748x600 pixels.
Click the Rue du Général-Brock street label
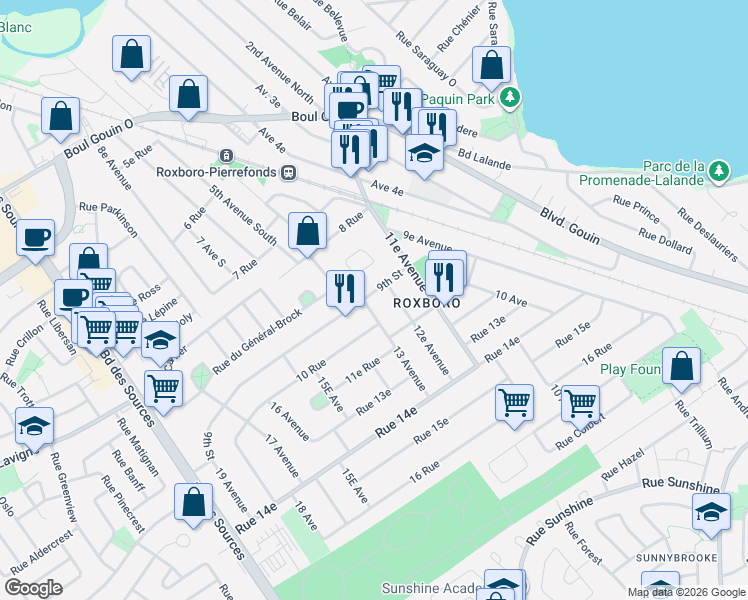click(x=257, y=341)
